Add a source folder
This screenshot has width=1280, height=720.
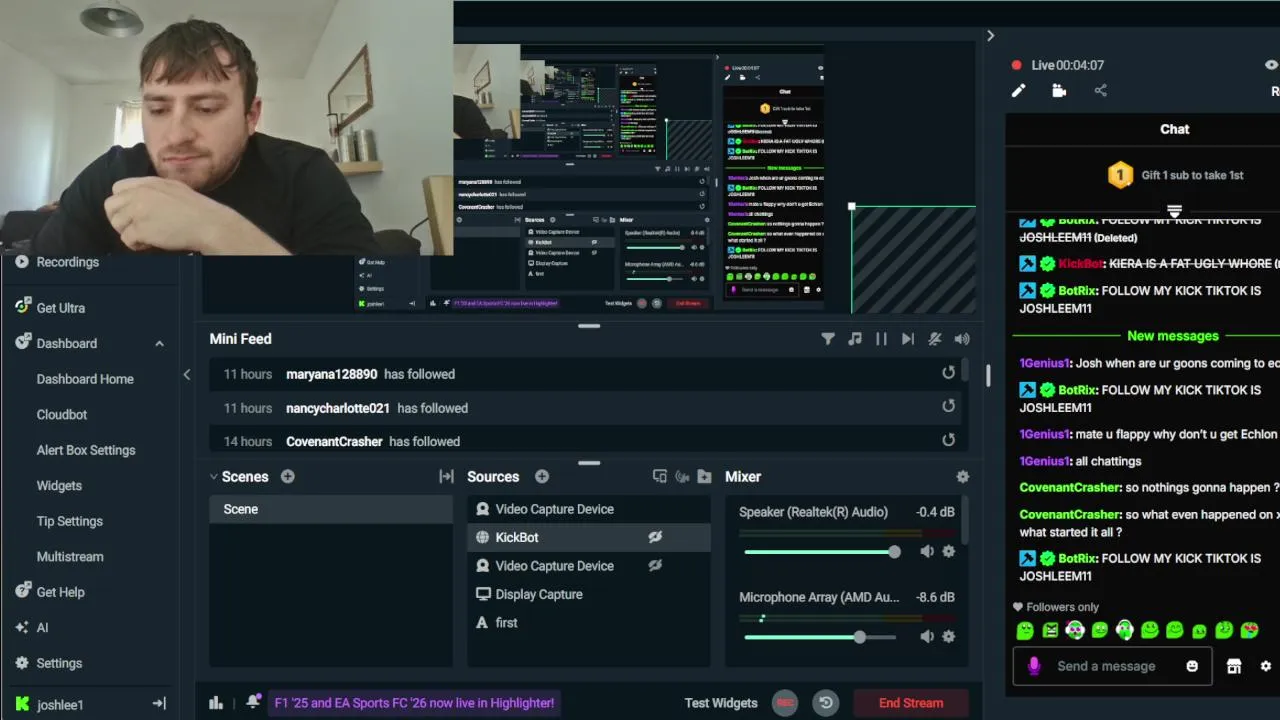click(x=704, y=477)
